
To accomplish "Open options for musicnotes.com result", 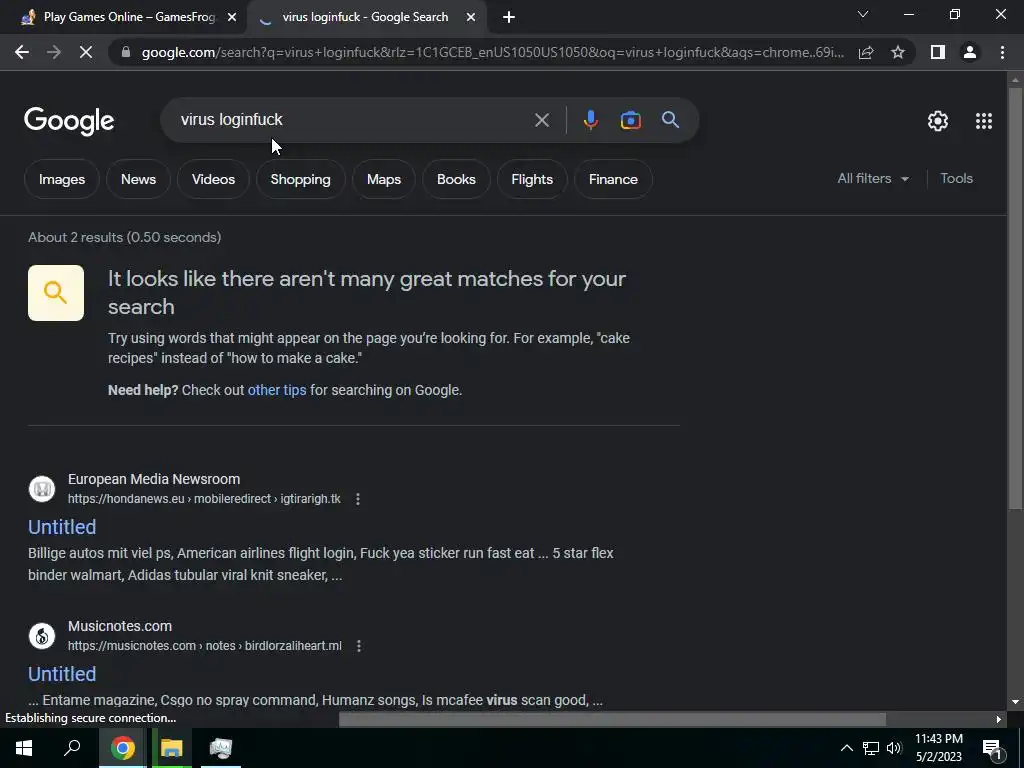I will coord(359,646).
